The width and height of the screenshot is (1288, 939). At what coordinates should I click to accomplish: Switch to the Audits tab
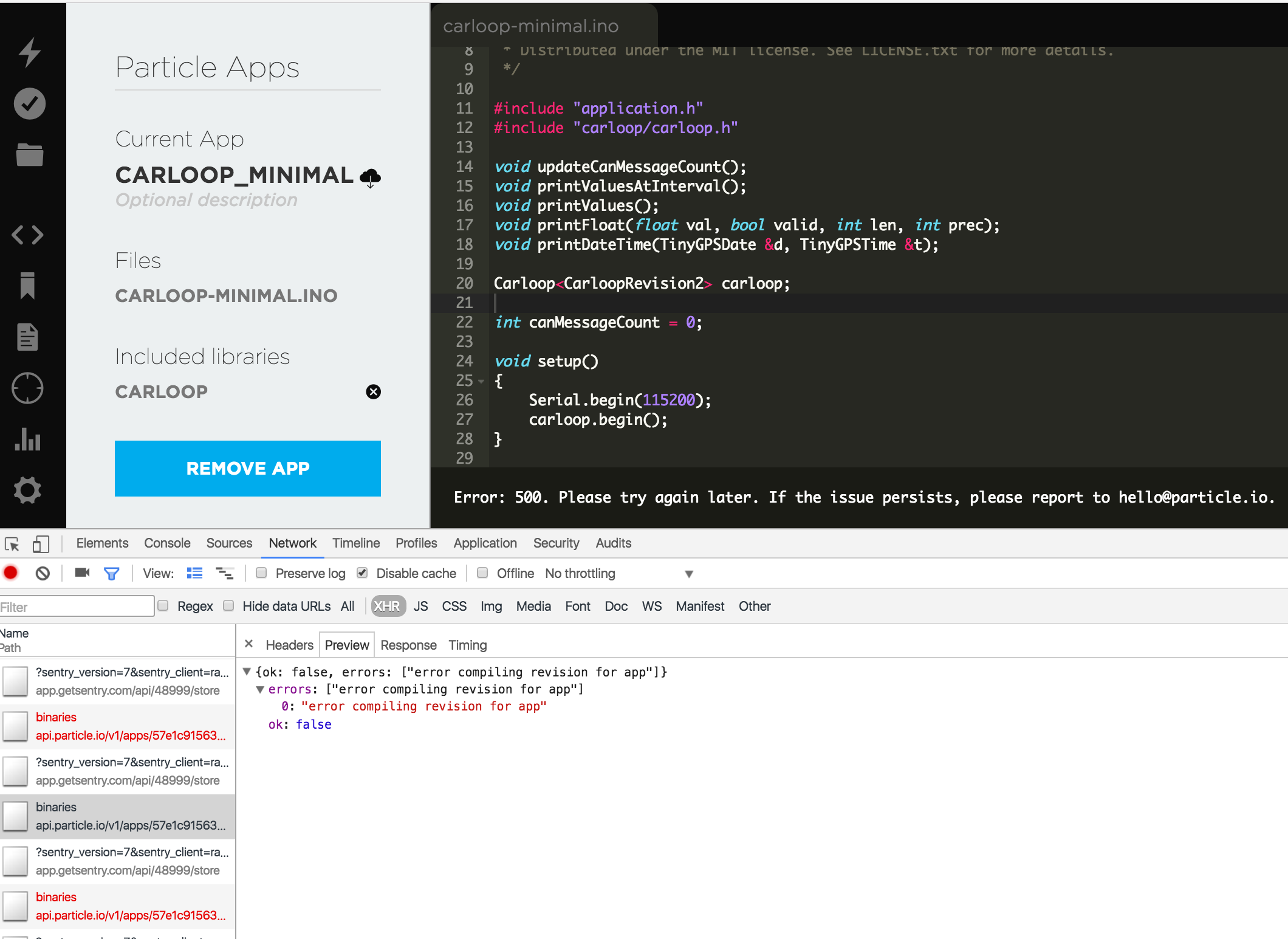[614, 543]
